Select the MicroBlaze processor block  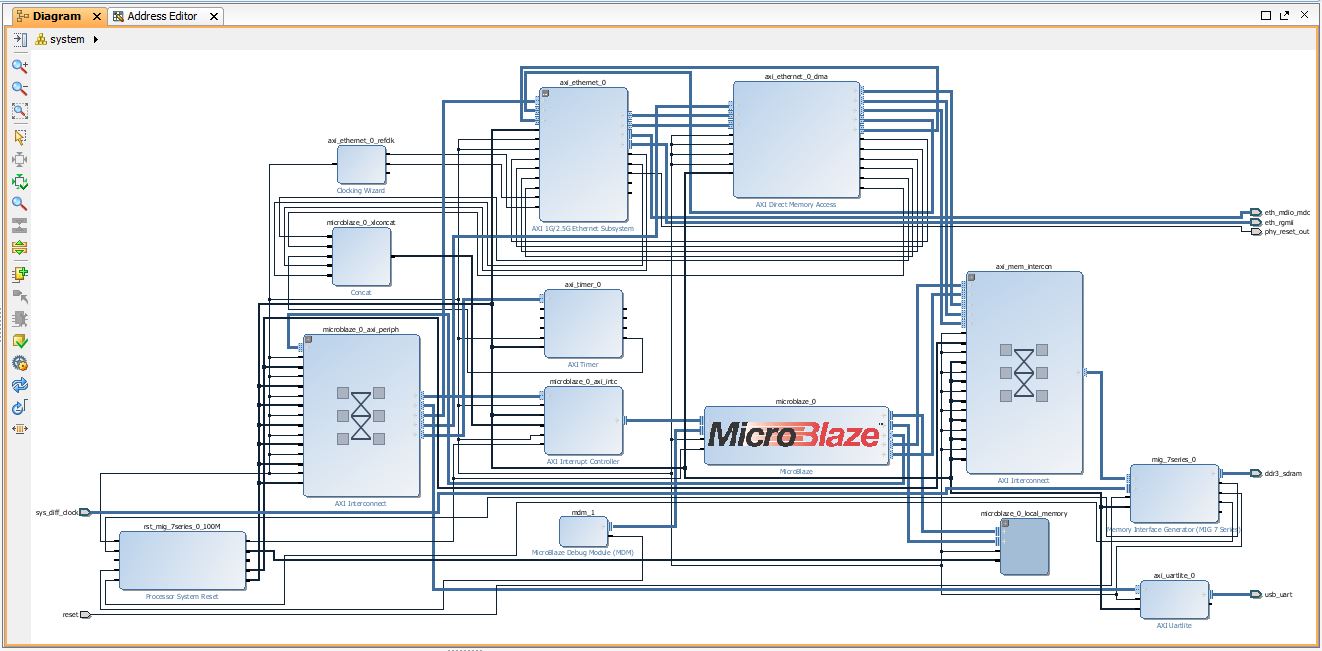click(x=796, y=436)
